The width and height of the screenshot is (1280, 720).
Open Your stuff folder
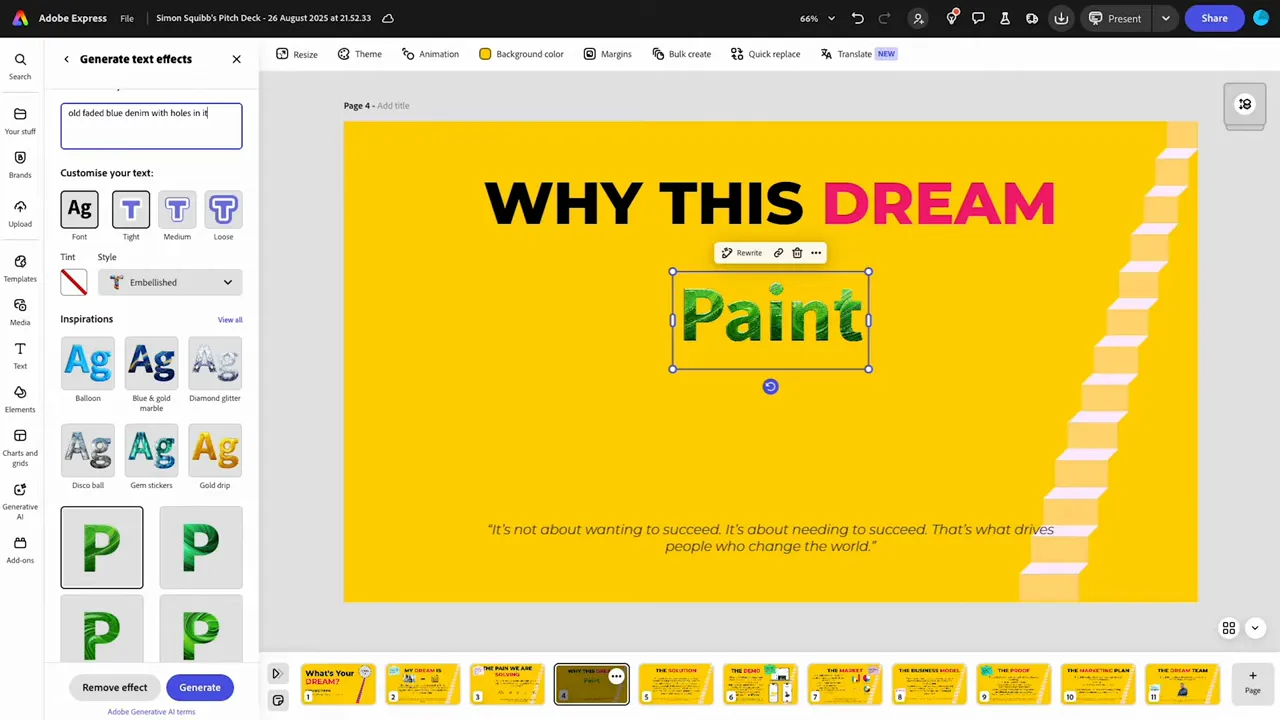[x=20, y=121]
